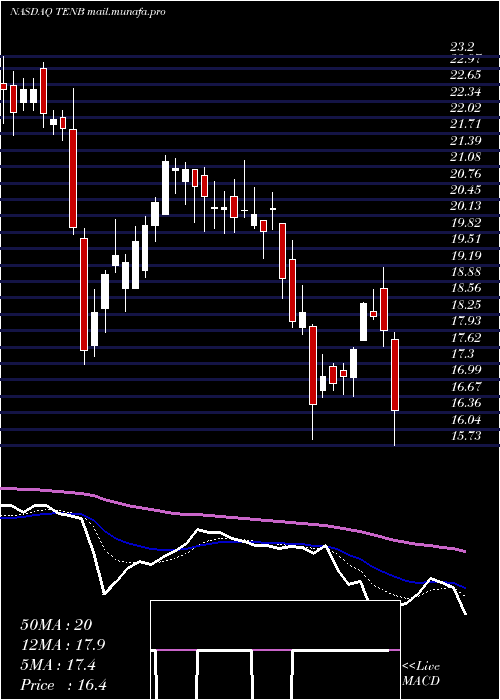Select the 20.13 price label

pyautogui.click(x=466, y=206)
